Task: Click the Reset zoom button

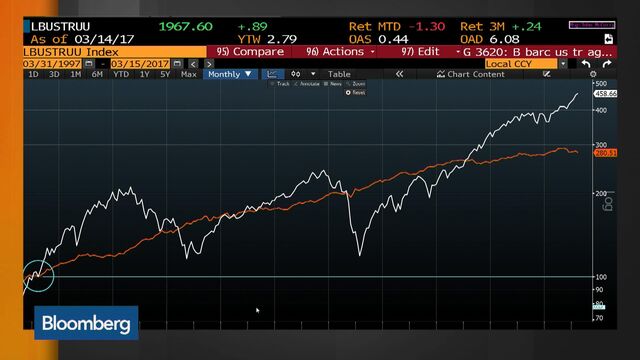Action: point(356,93)
